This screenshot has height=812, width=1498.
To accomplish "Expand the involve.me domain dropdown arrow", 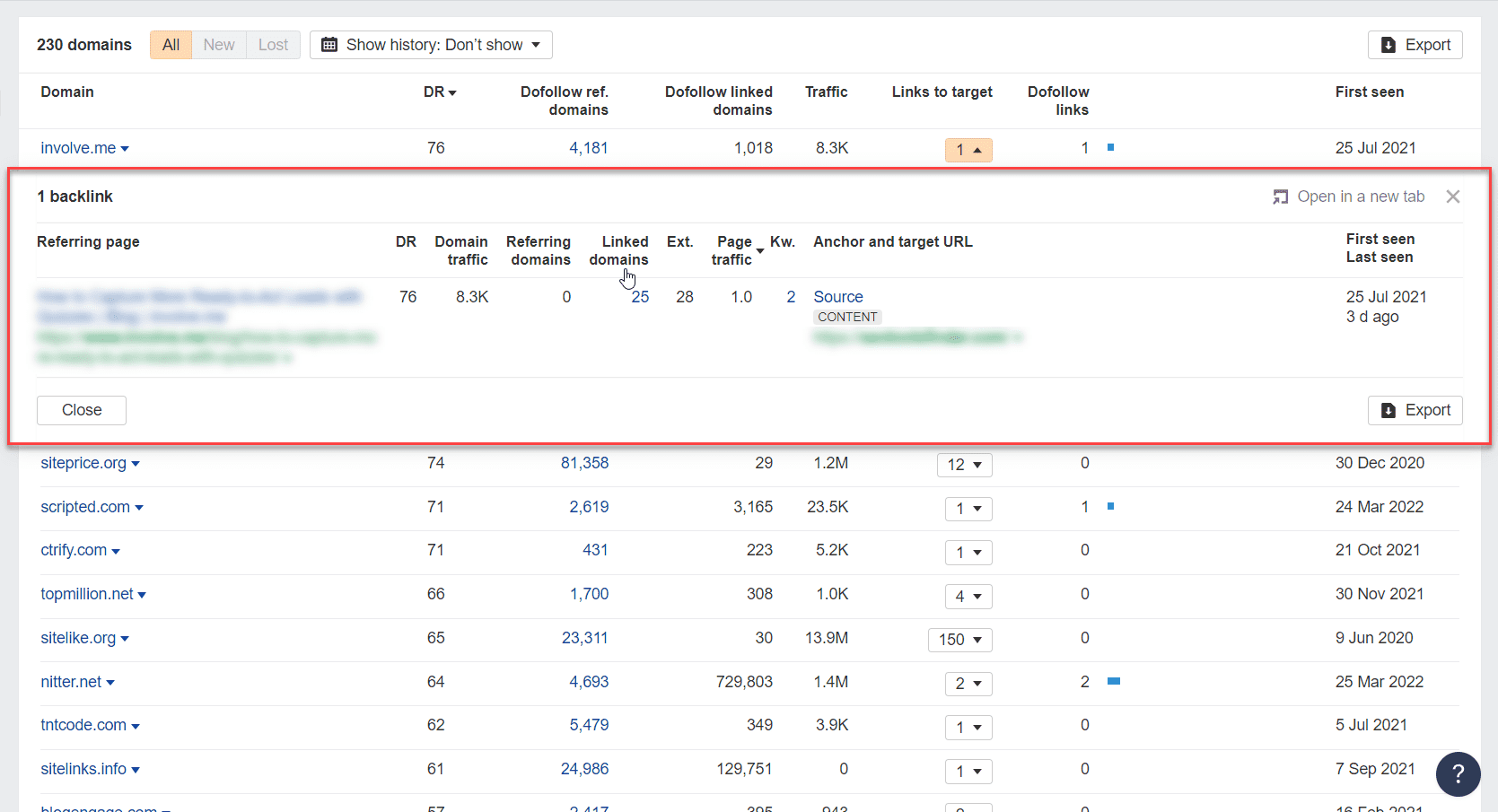I will (124, 148).
